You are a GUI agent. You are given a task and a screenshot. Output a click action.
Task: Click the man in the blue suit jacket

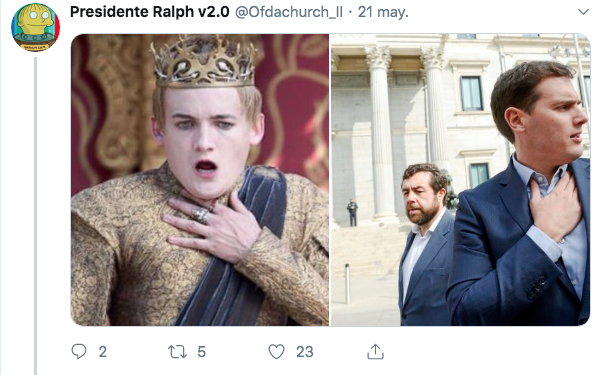521,196
